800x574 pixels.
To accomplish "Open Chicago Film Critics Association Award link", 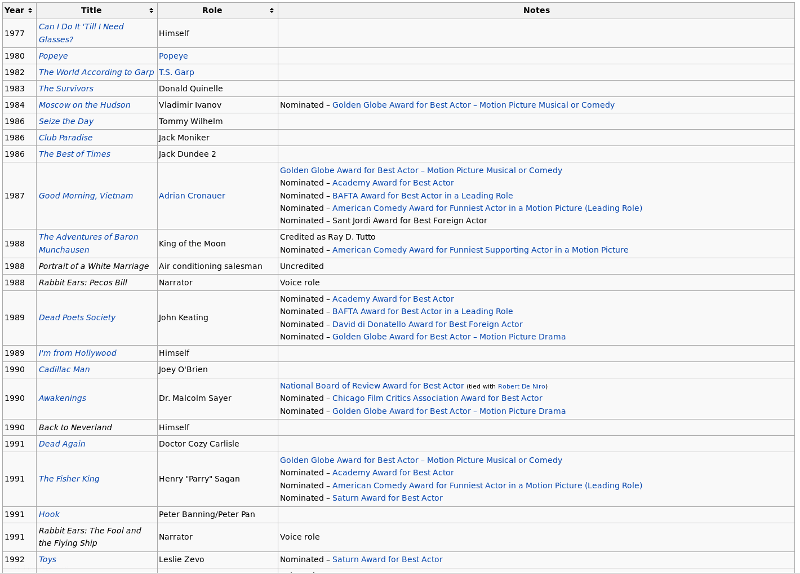I will tap(437, 398).
